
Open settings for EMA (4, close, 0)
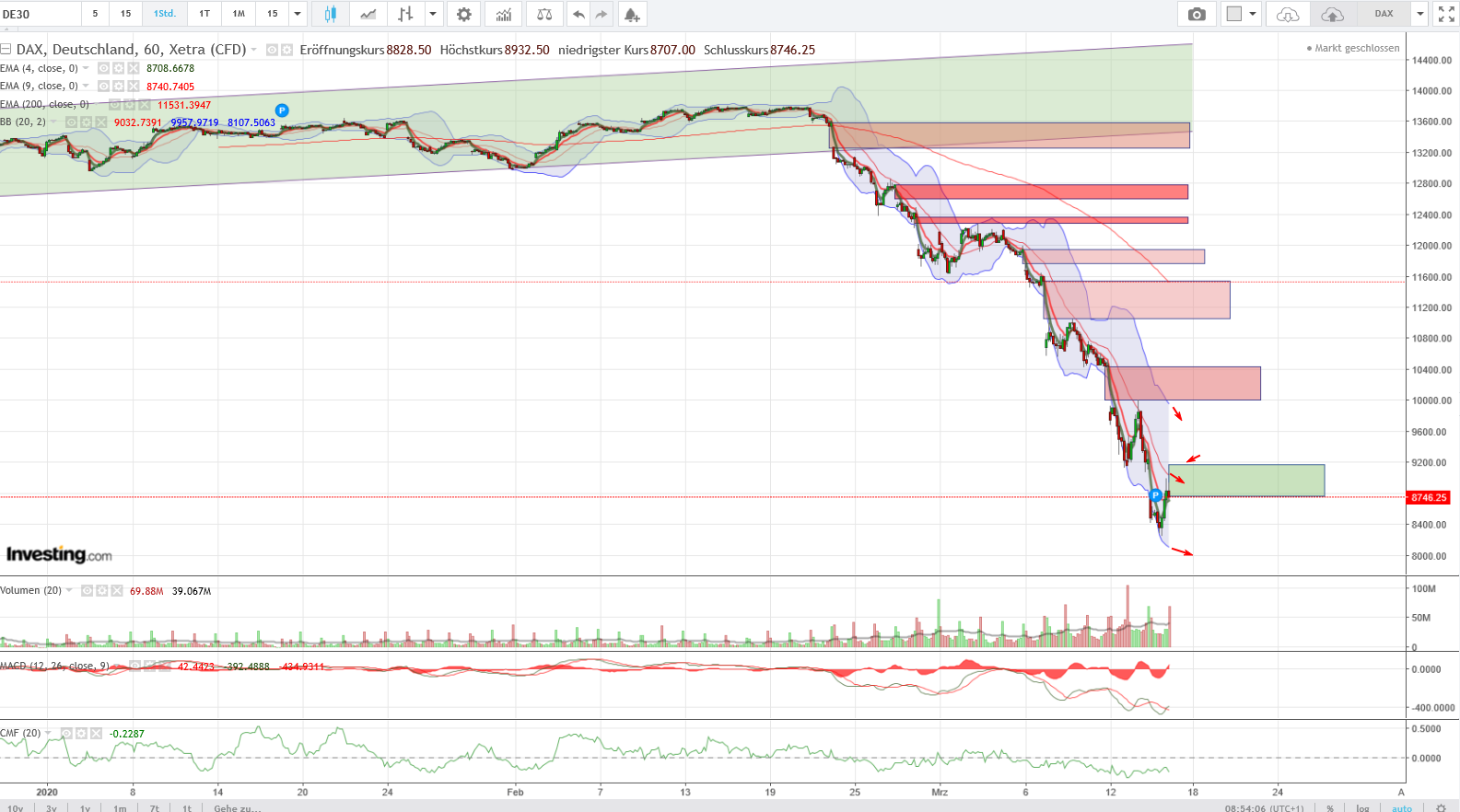coord(119,68)
